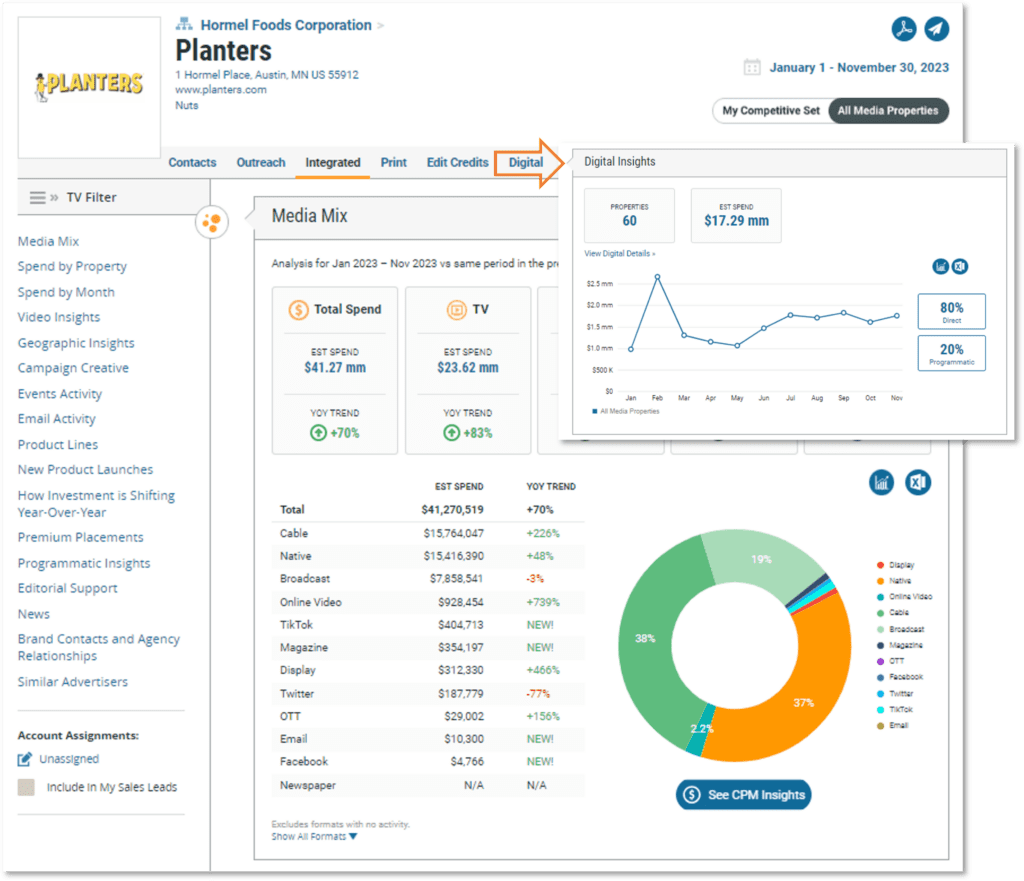Click the Properties 60 card
1024x881 pixels.
(629, 216)
